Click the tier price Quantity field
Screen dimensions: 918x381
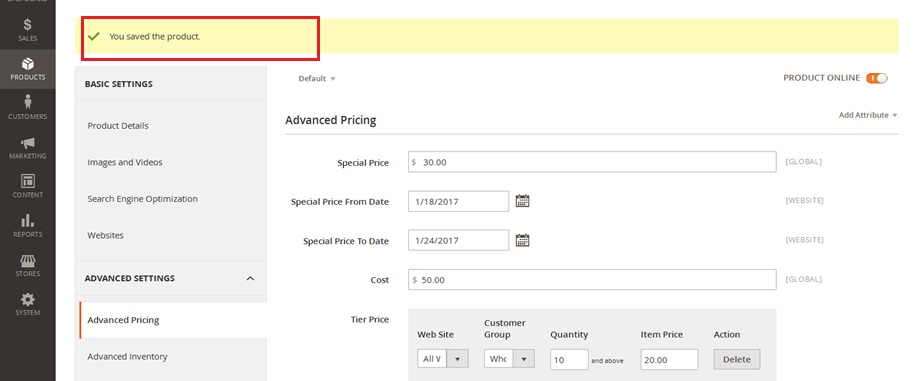569,359
